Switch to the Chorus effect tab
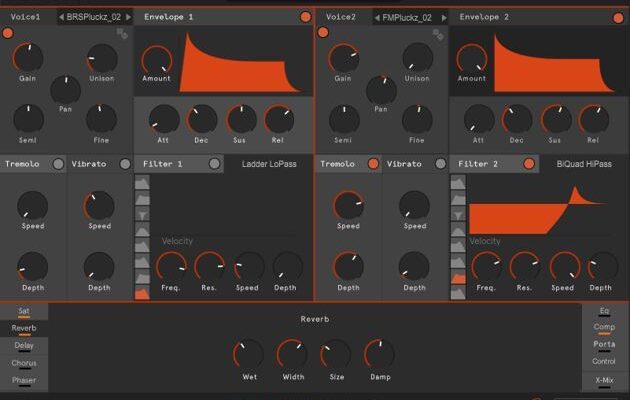The height and width of the screenshot is (400, 630). click(24, 363)
